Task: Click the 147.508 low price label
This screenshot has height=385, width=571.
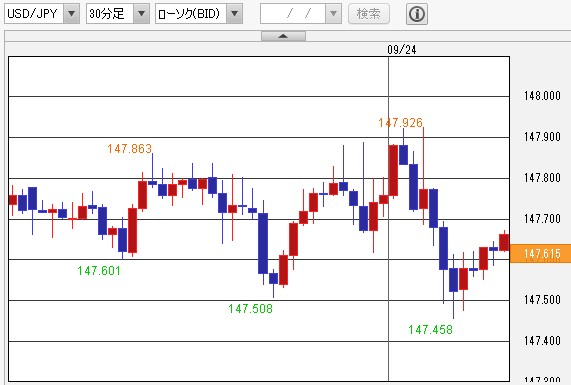Action: tap(250, 309)
